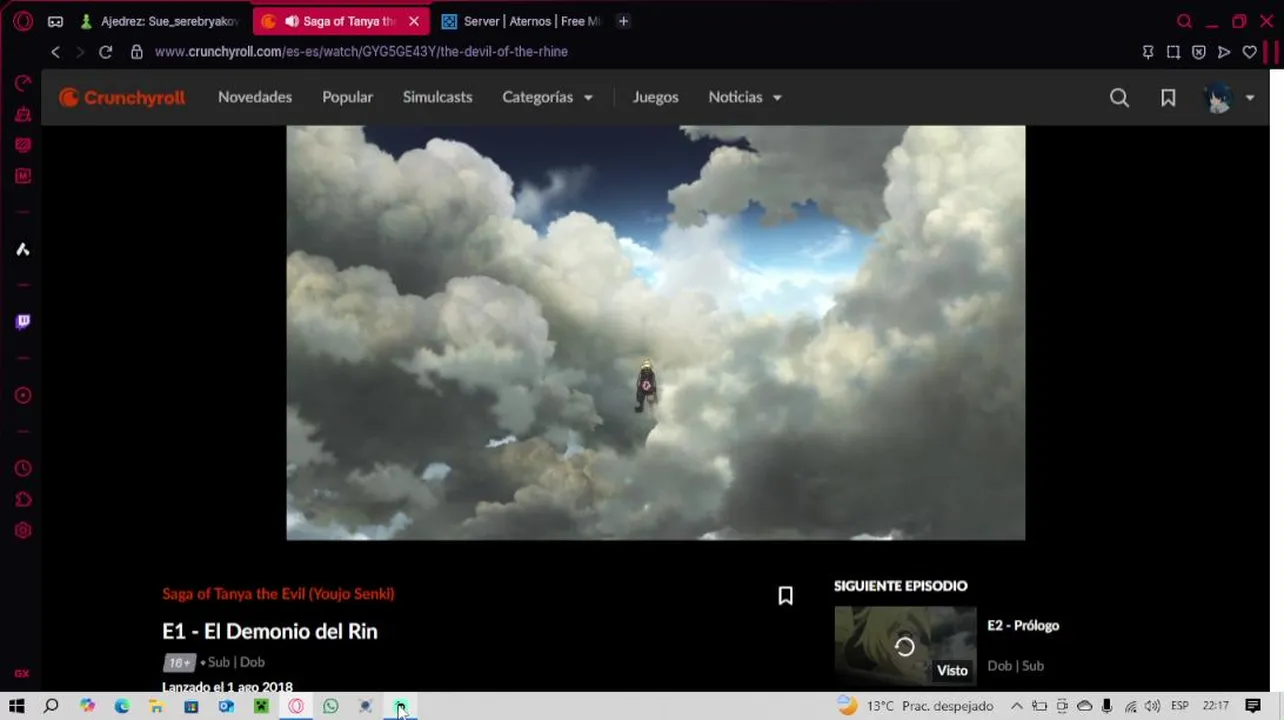
Task: Open WhatsApp from the taskbar
Action: (331, 706)
